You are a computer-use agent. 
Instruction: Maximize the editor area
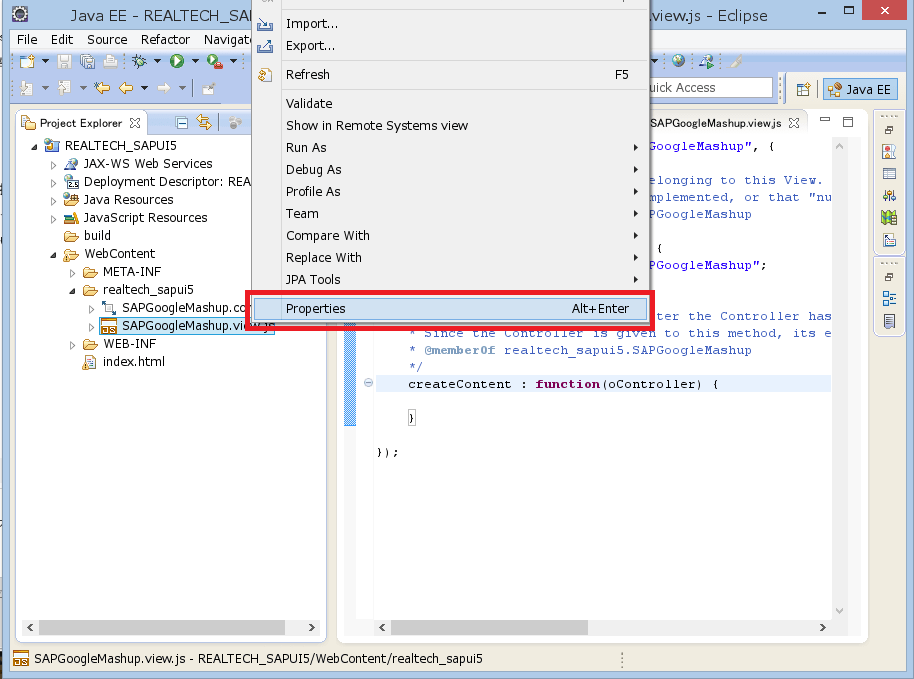848,122
